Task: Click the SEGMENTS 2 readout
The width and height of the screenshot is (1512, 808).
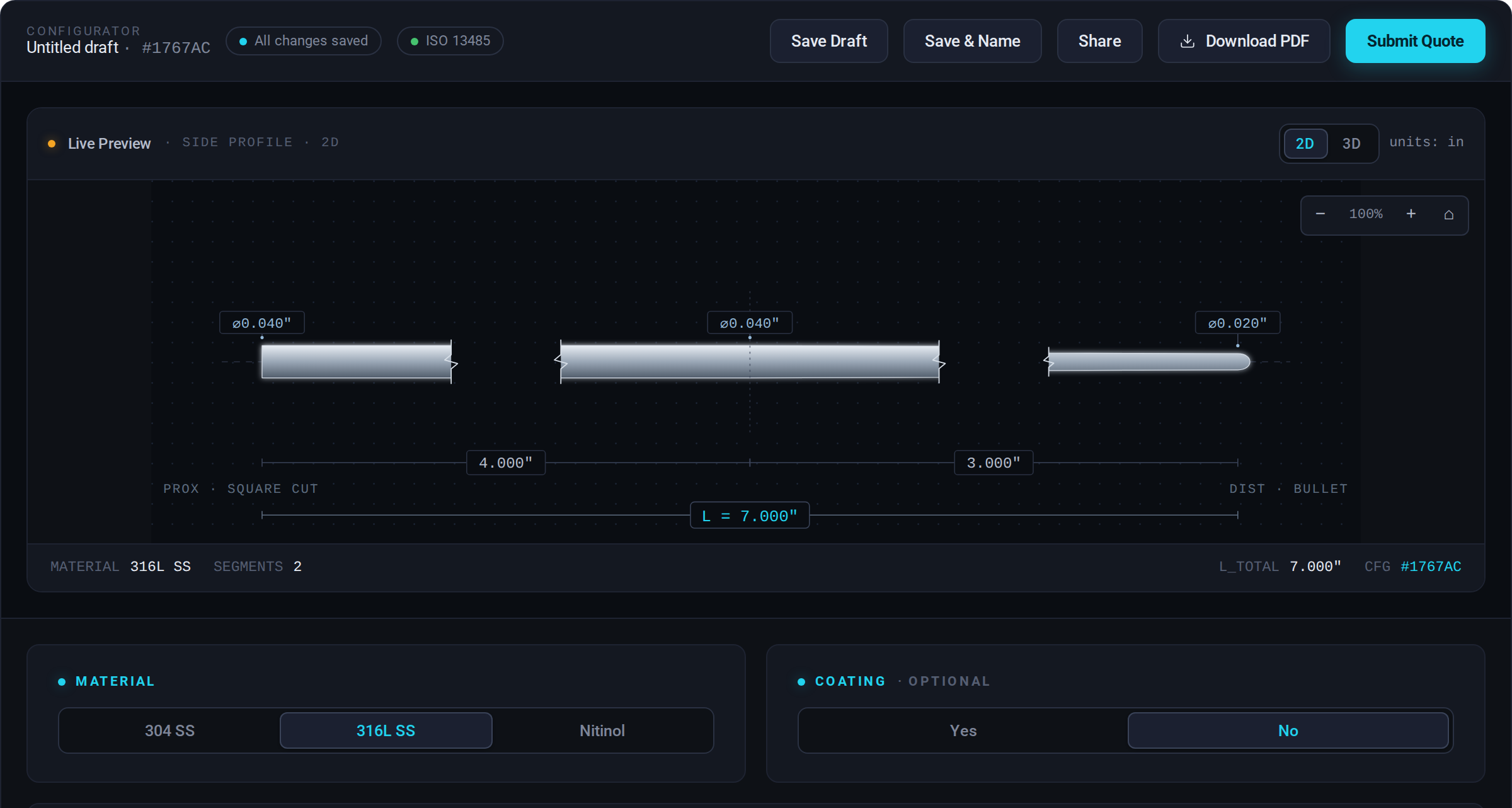Action: (x=258, y=567)
